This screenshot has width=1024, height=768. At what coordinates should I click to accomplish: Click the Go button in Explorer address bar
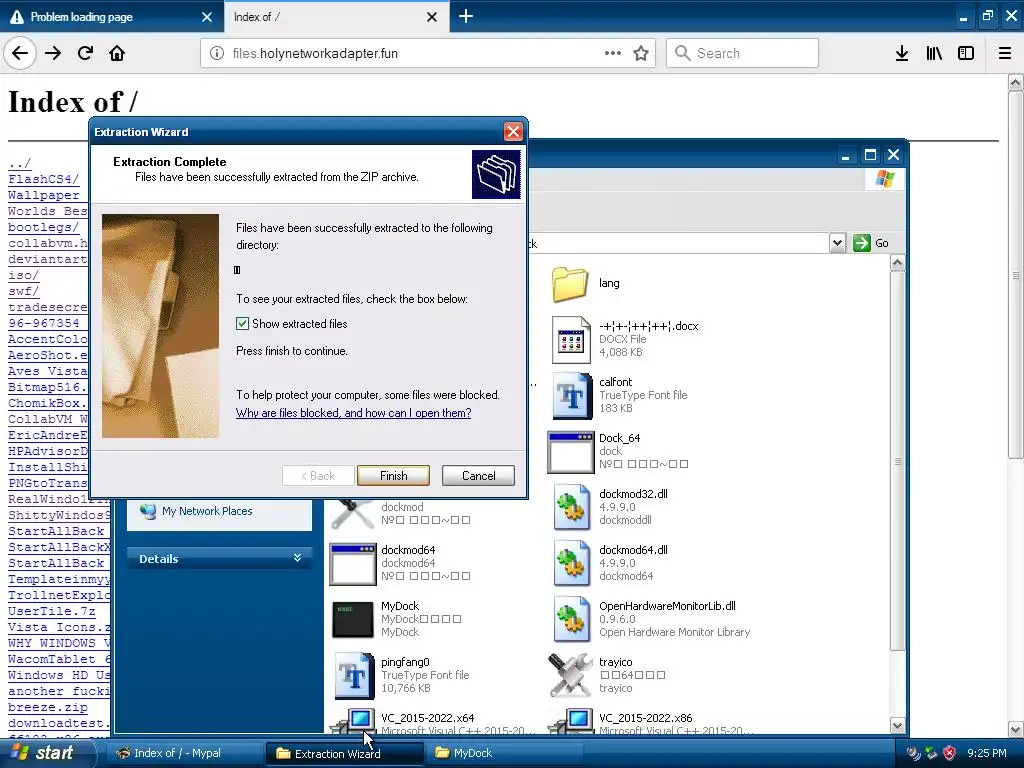[x=871, y=243]
